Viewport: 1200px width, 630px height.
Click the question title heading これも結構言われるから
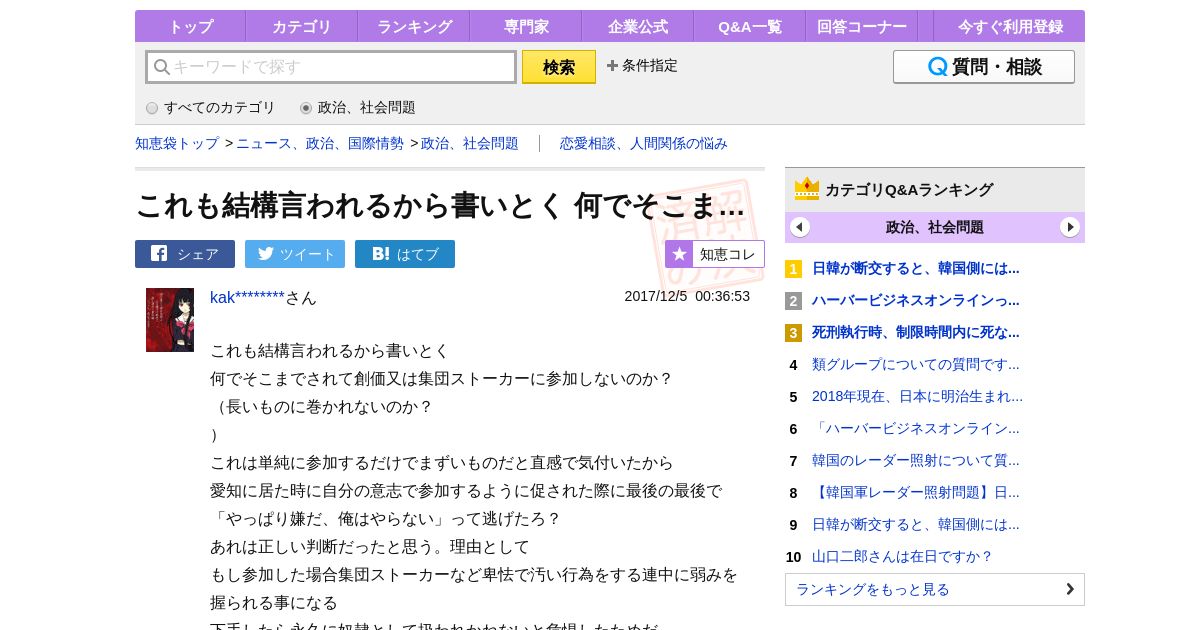(440, 205)
